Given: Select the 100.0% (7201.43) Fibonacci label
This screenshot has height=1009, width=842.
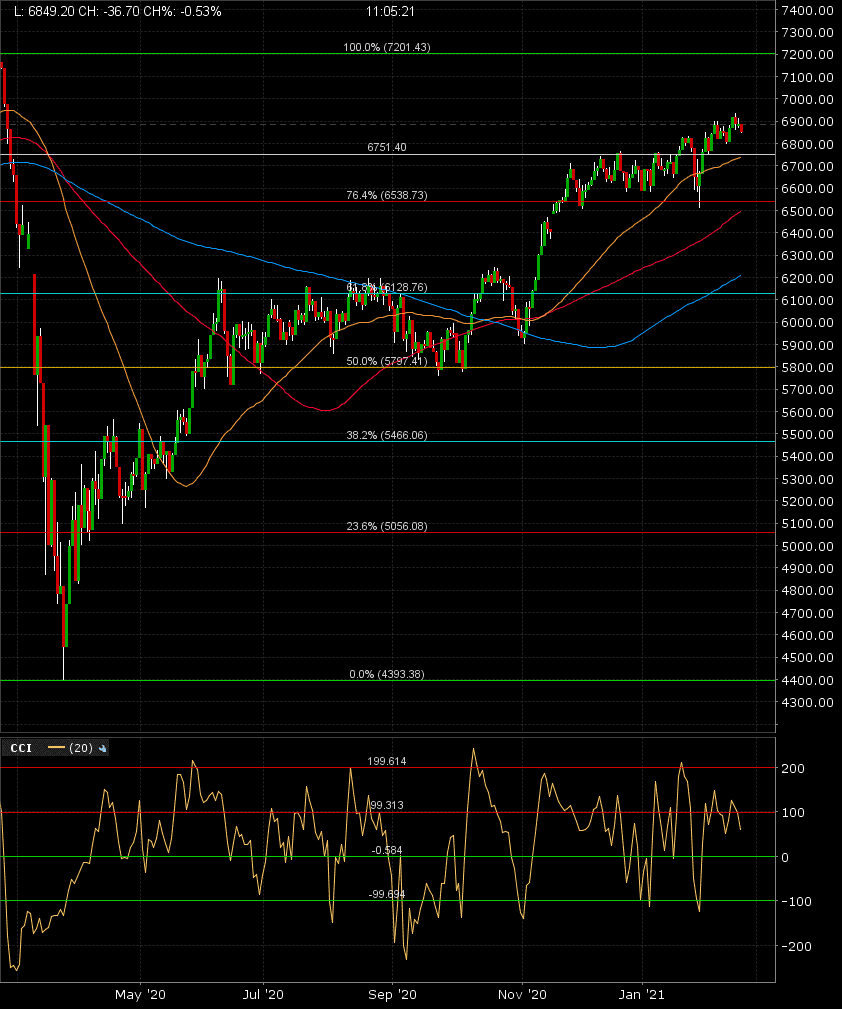Looking at the screenshot, I should click(x=386, y=47).
